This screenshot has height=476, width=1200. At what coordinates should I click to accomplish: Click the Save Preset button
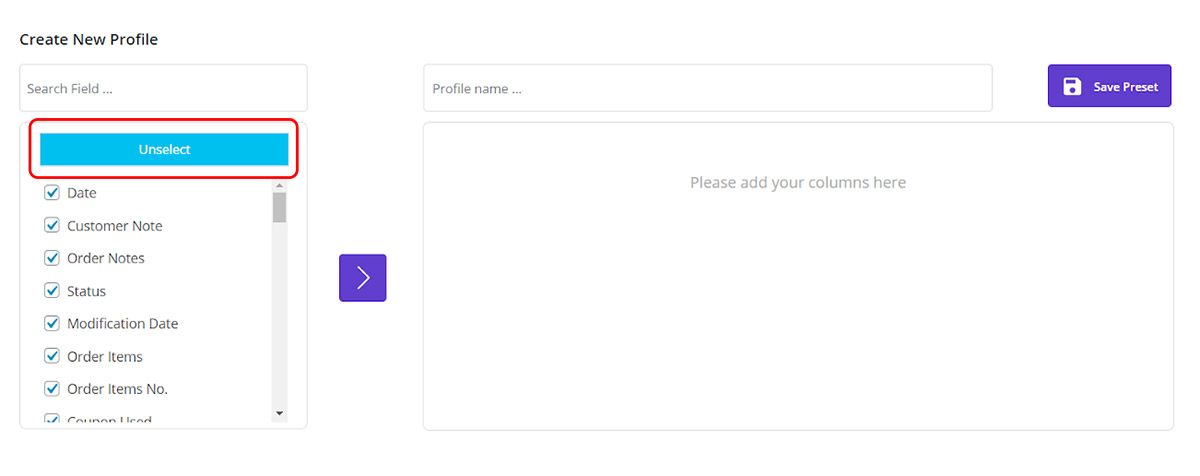(1109, 87)
